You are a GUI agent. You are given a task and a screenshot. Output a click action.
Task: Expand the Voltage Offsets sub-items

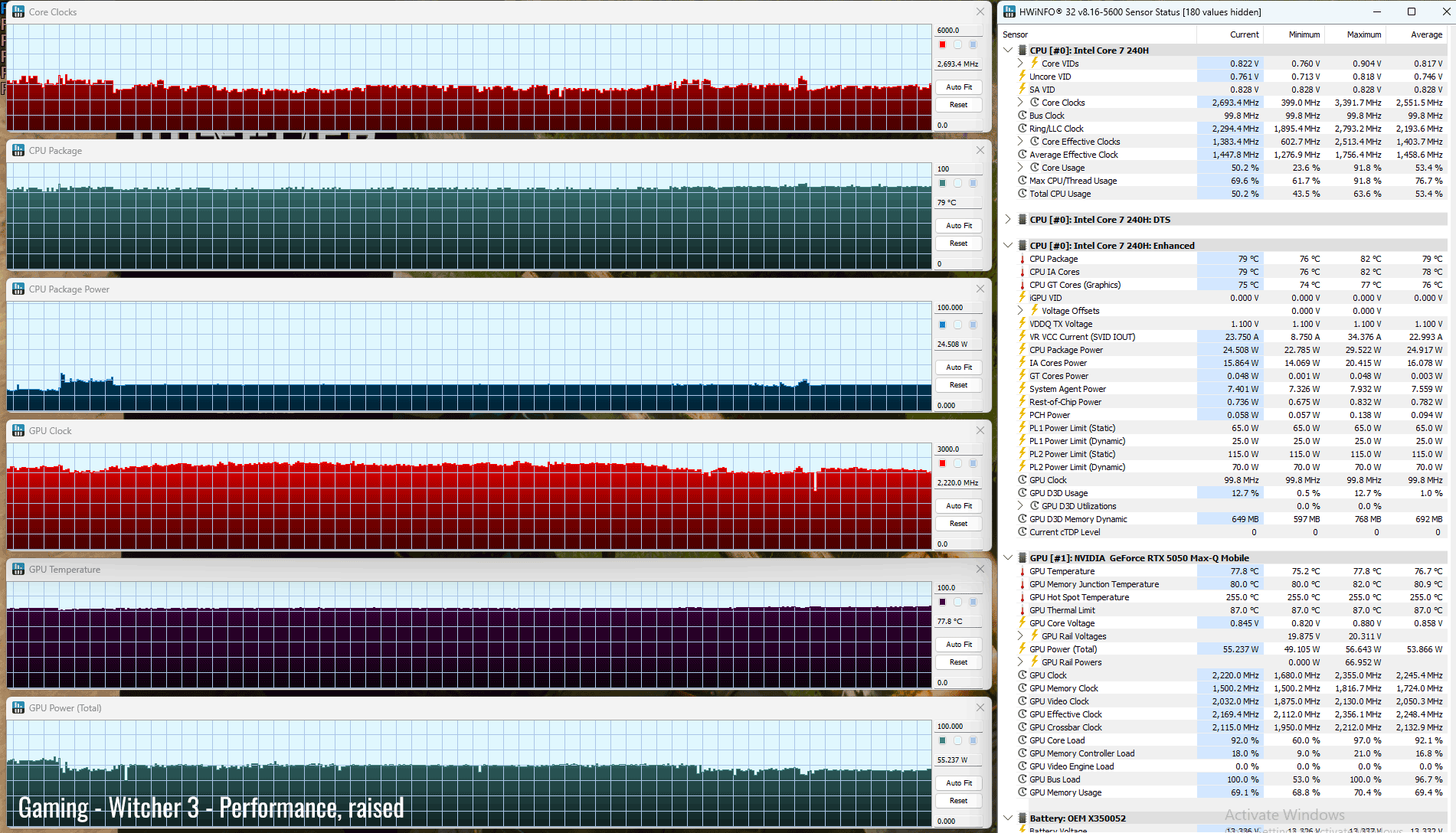click(x=1020, y=311)
